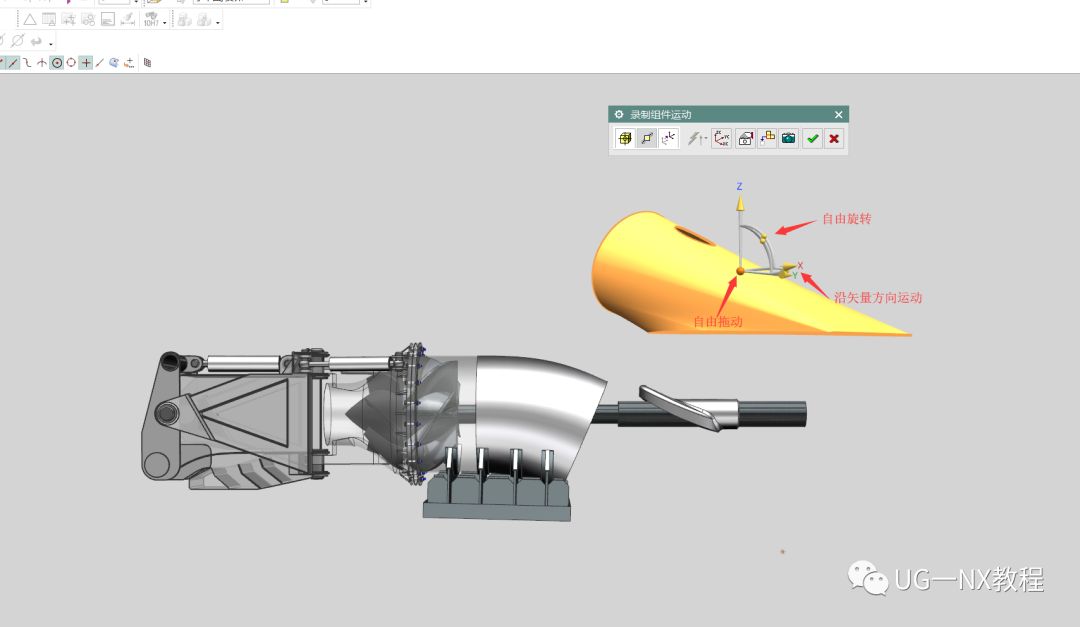Toggle the thin diagonal point-on-curve snap

(100, 63)
